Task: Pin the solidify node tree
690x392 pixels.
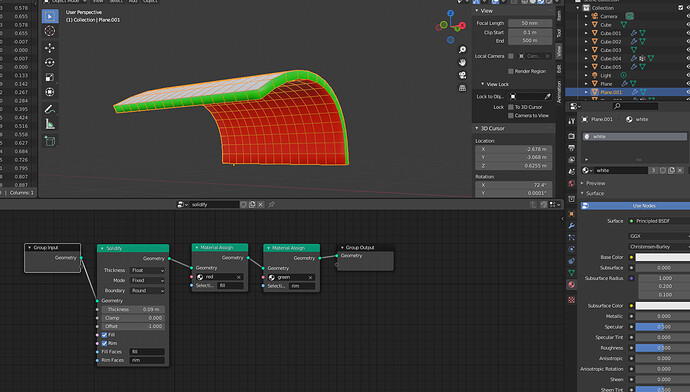Action: click(x=272, y=205)
